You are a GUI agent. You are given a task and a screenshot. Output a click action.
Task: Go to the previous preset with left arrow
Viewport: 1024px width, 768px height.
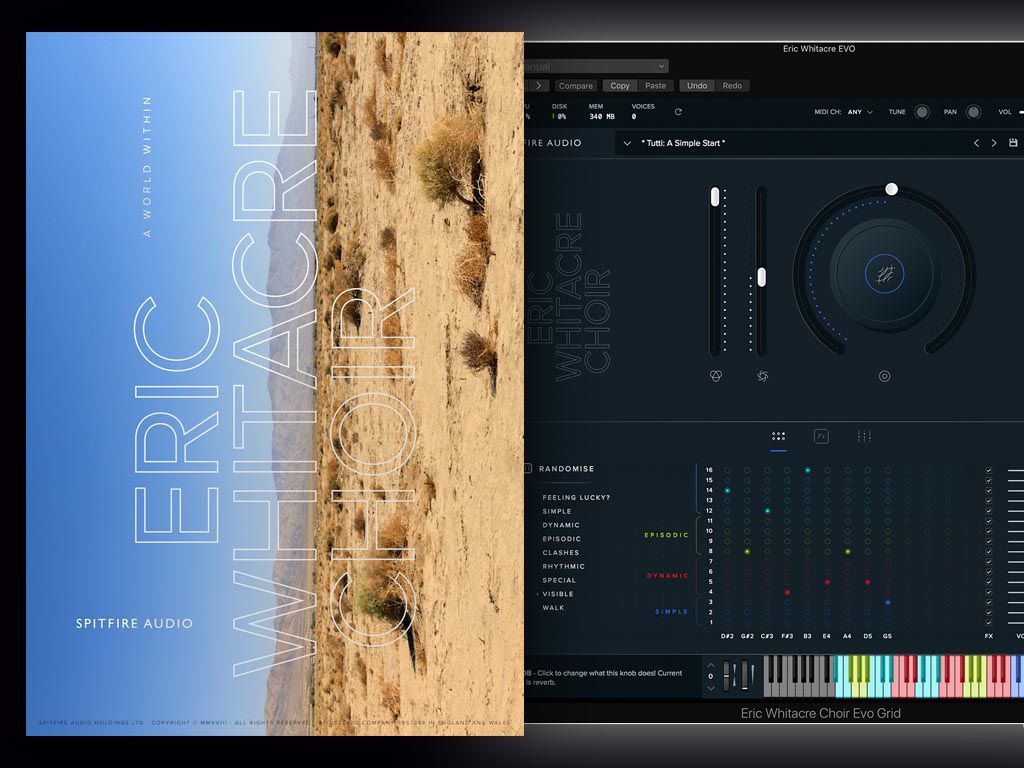pyautogui.click(x=977, y=143)
